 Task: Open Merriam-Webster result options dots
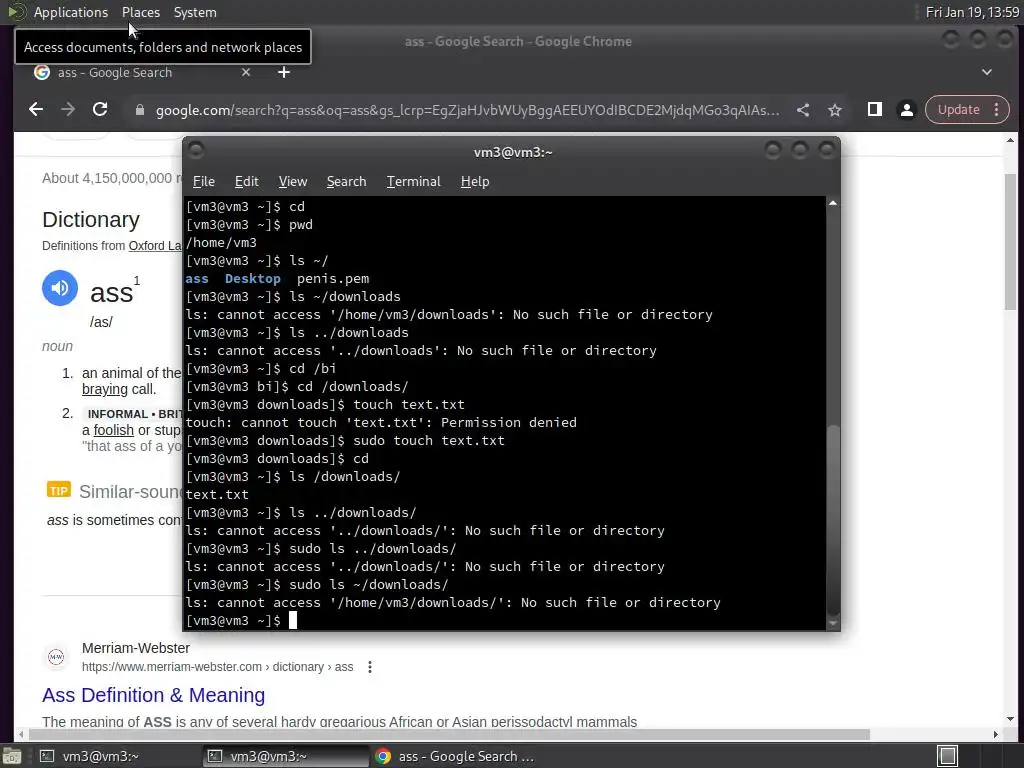pos(370,667)
